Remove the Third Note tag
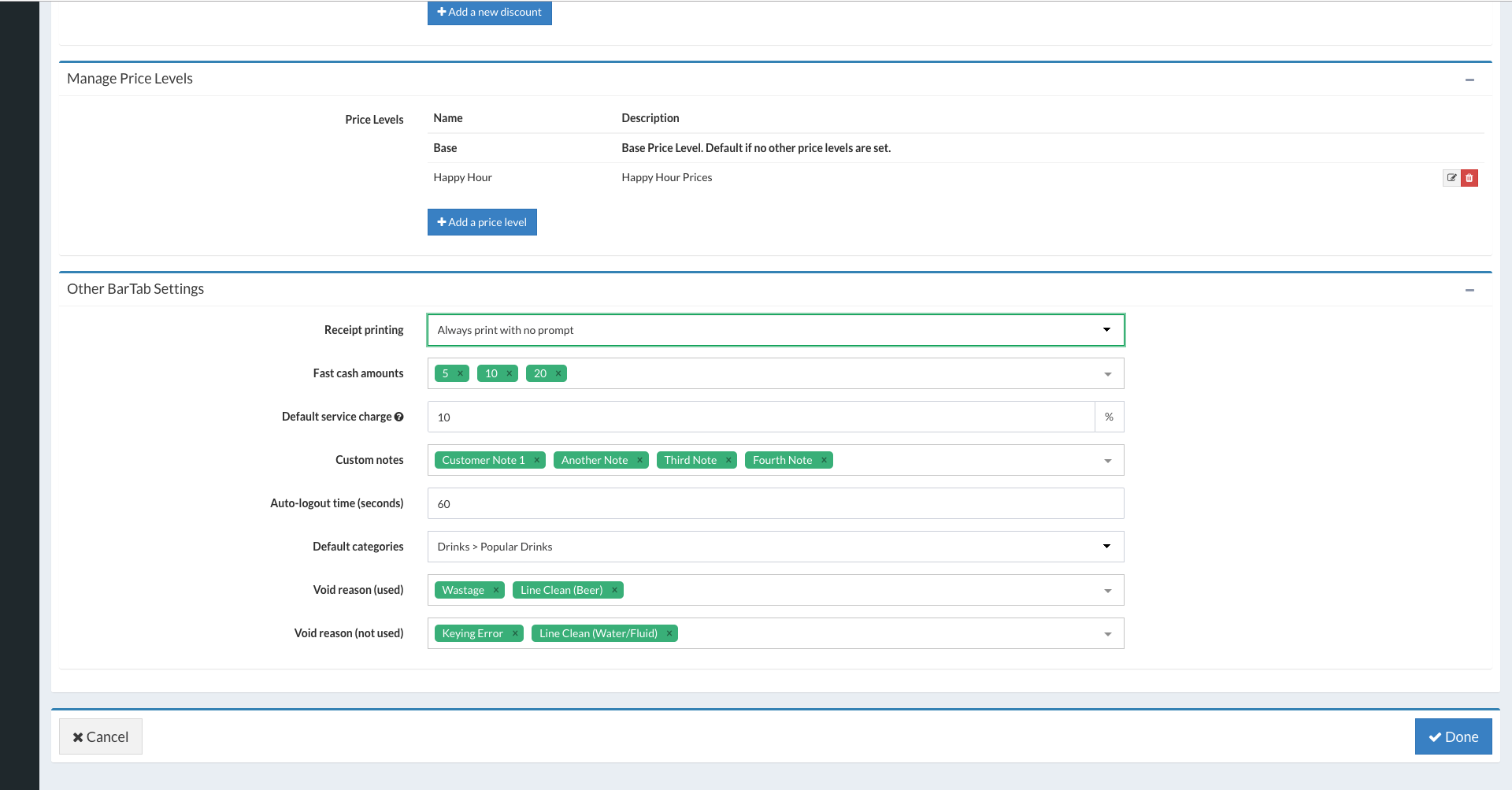The width and height of the screenshot is (1512, 790). click(728, 461)
